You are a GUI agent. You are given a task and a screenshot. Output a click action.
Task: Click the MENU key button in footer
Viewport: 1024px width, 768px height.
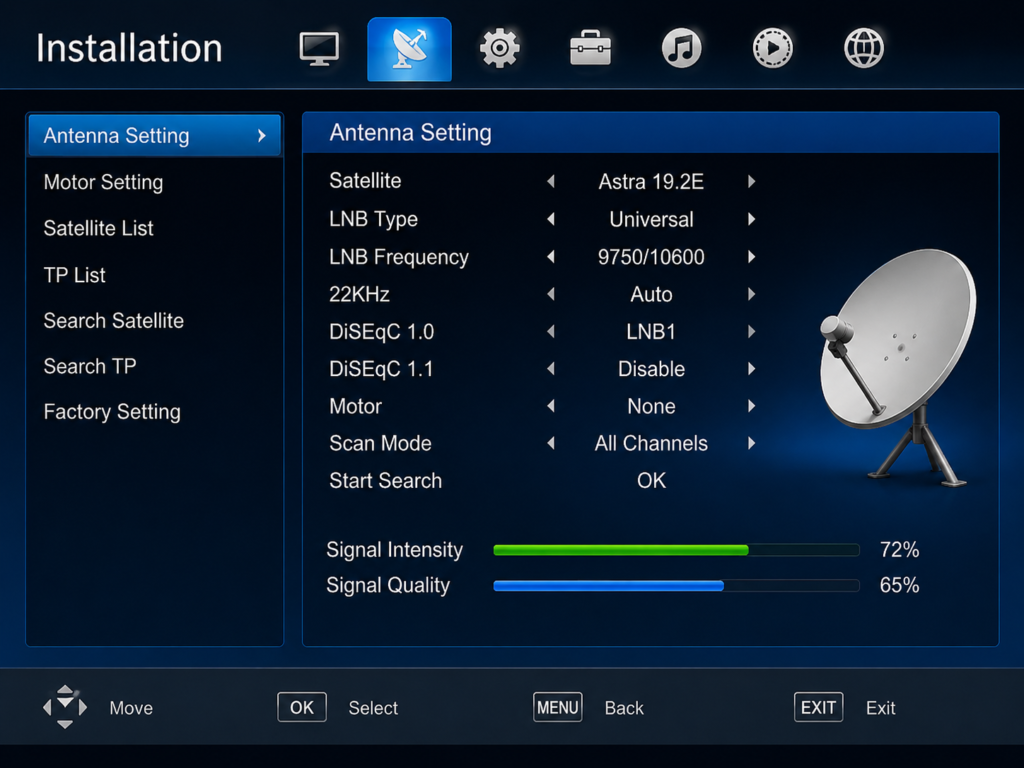tap(558, 707)
